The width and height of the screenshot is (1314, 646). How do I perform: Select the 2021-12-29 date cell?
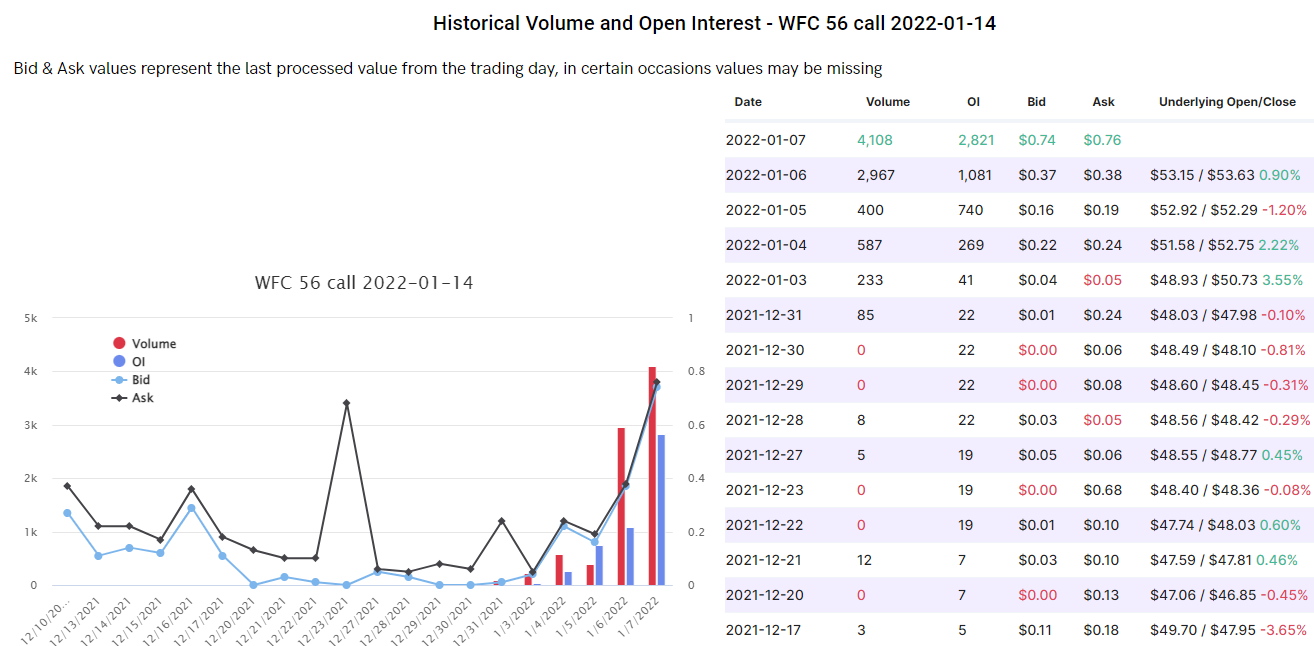pos(766,385)
